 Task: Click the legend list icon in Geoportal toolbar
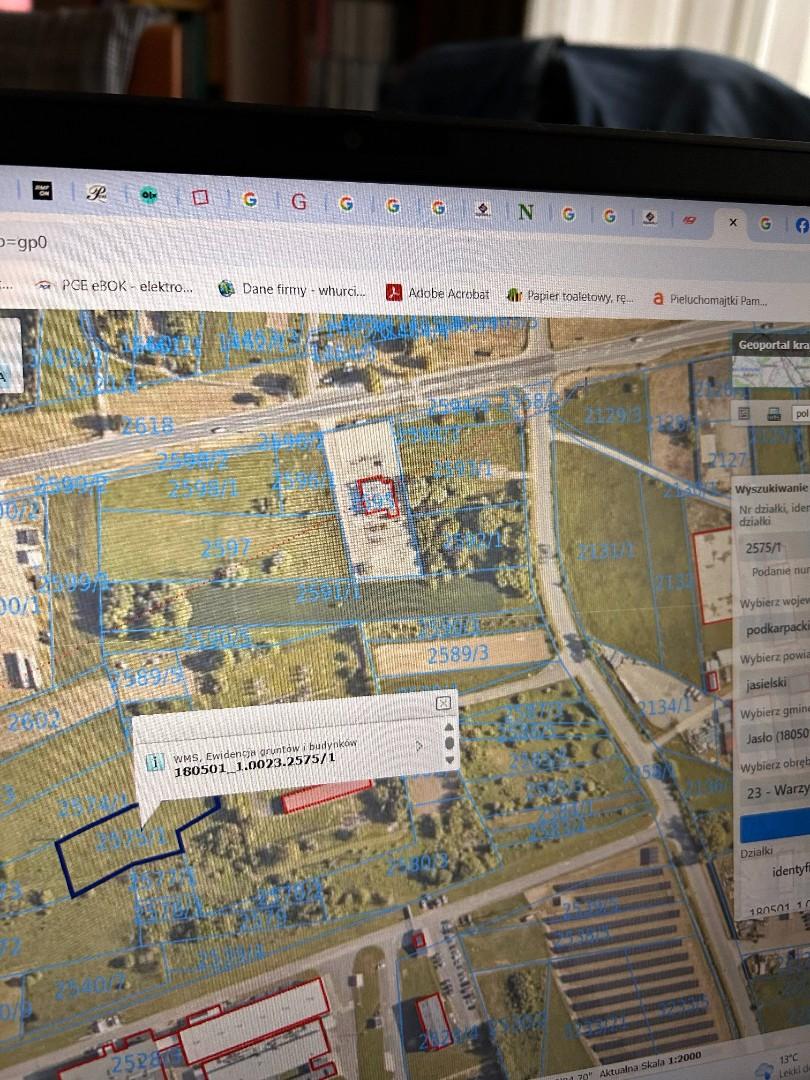(744, 413)
